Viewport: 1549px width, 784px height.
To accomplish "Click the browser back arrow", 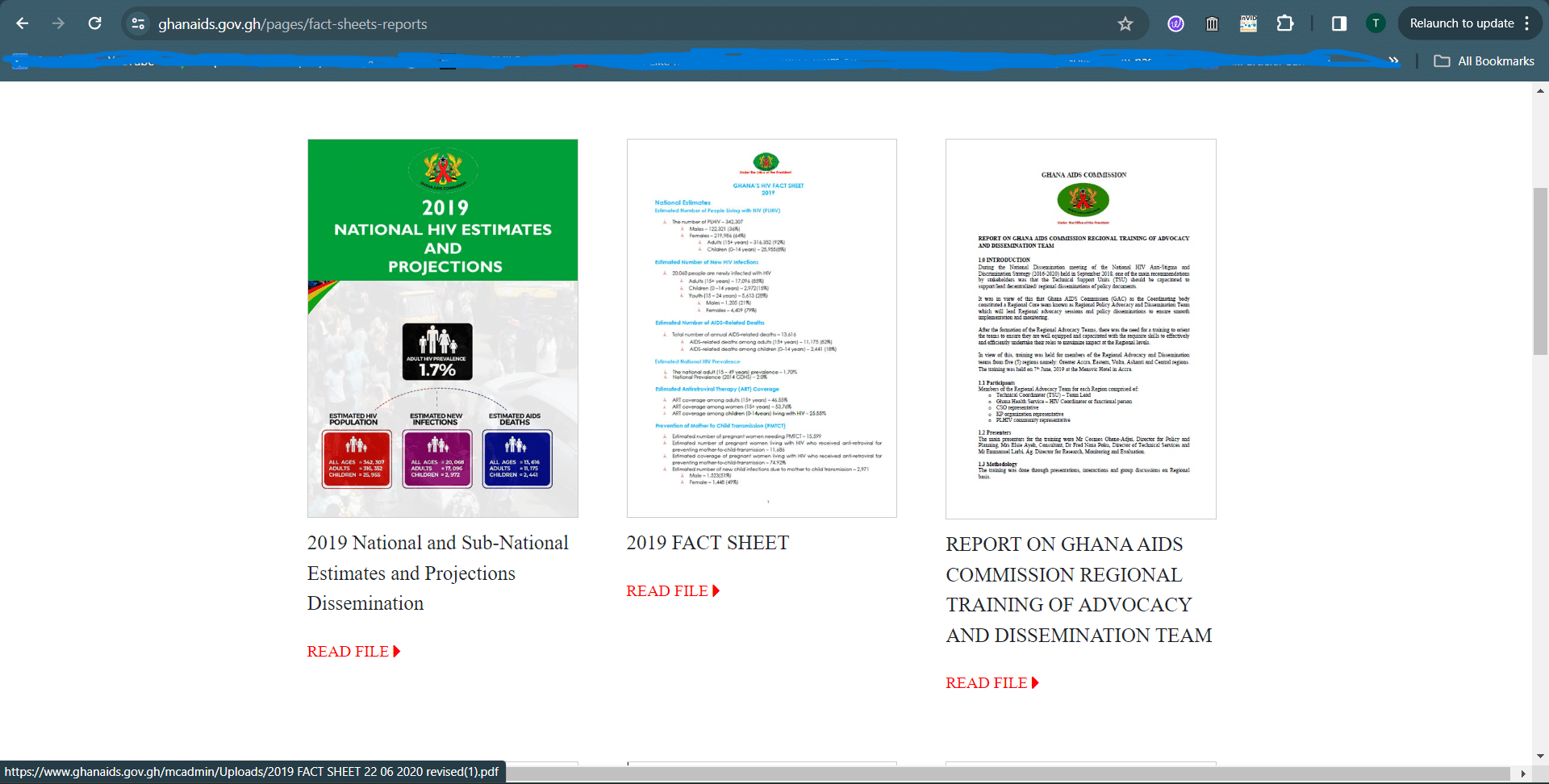I will tap(23, 23).
